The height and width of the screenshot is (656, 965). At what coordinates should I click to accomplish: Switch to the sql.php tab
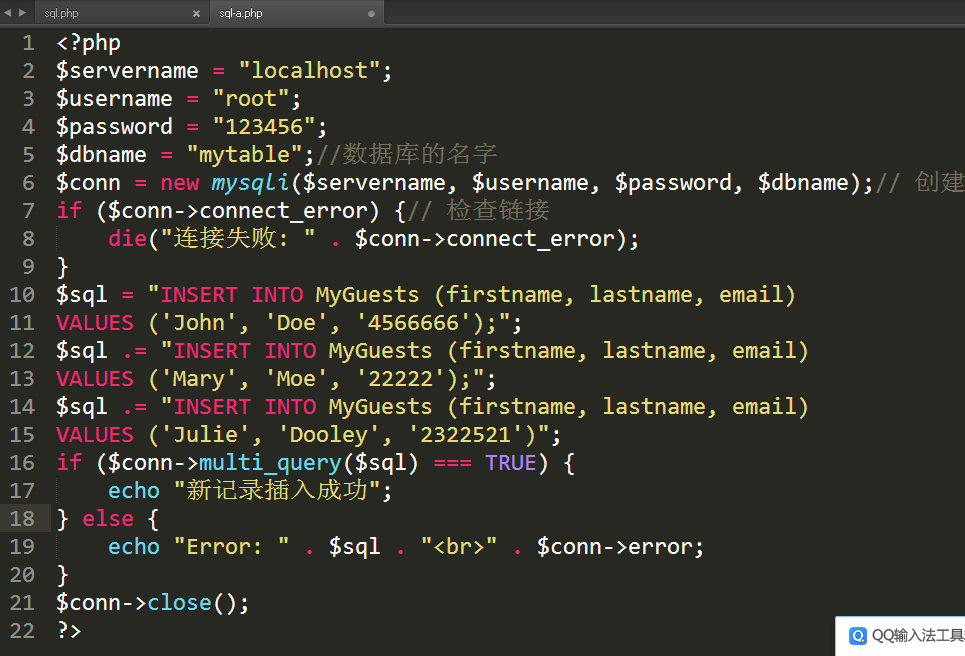click(x=120, y=13)
